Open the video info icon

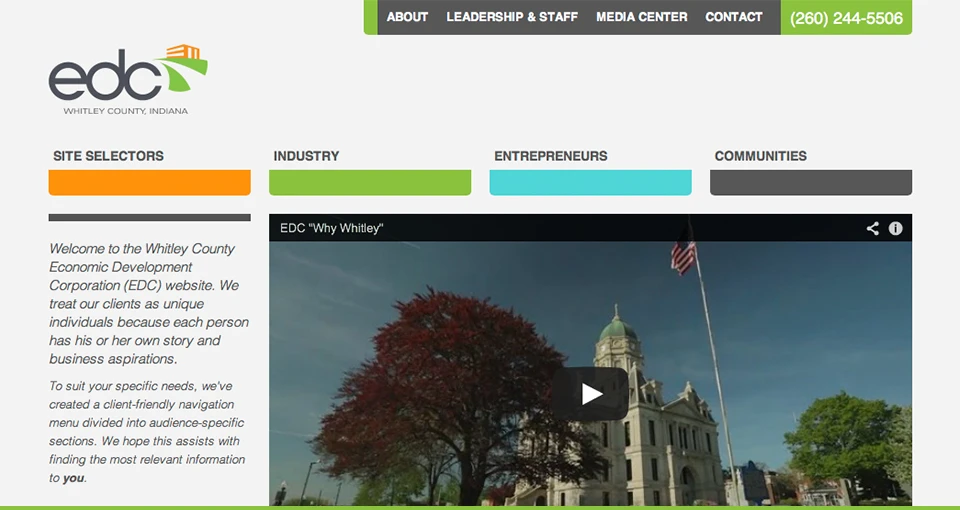(896, 228)
